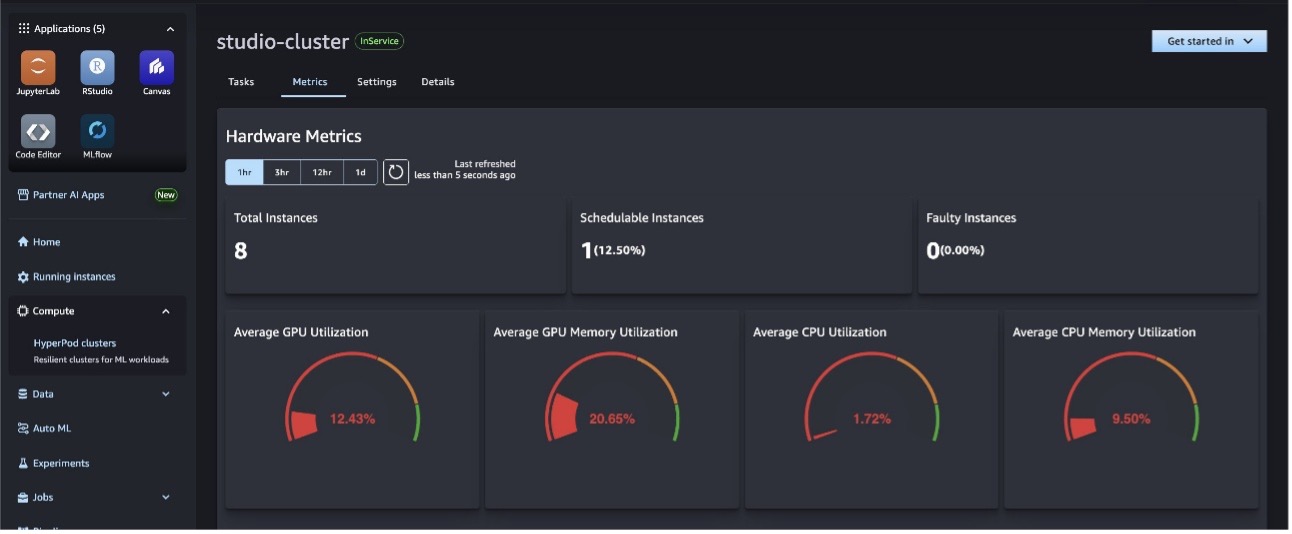Select the 3hr time range

click(282, 172)
